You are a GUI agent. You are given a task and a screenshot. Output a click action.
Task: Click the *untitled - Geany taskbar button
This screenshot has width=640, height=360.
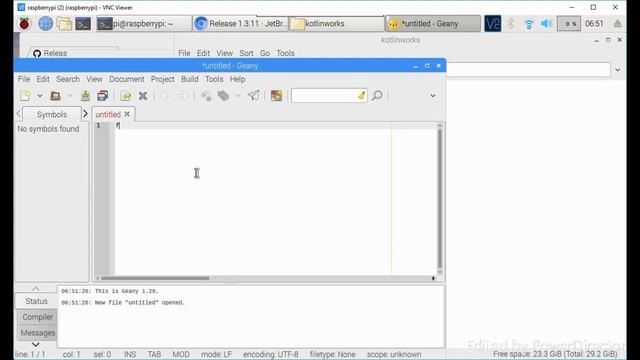coord(433,24)
